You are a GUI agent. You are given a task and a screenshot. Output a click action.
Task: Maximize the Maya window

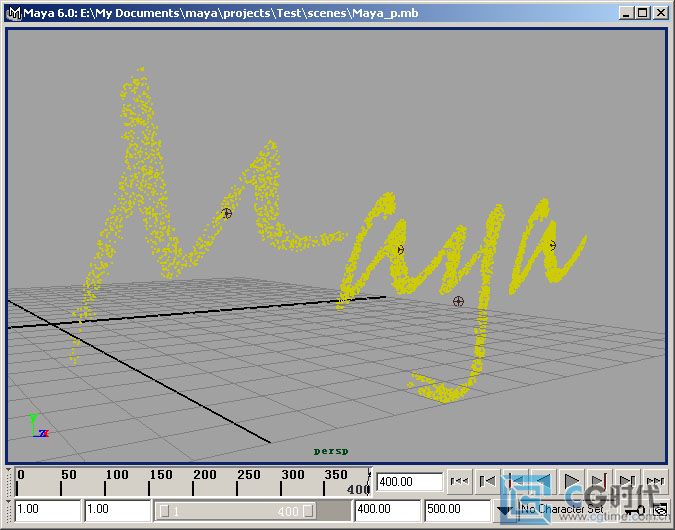642,13
